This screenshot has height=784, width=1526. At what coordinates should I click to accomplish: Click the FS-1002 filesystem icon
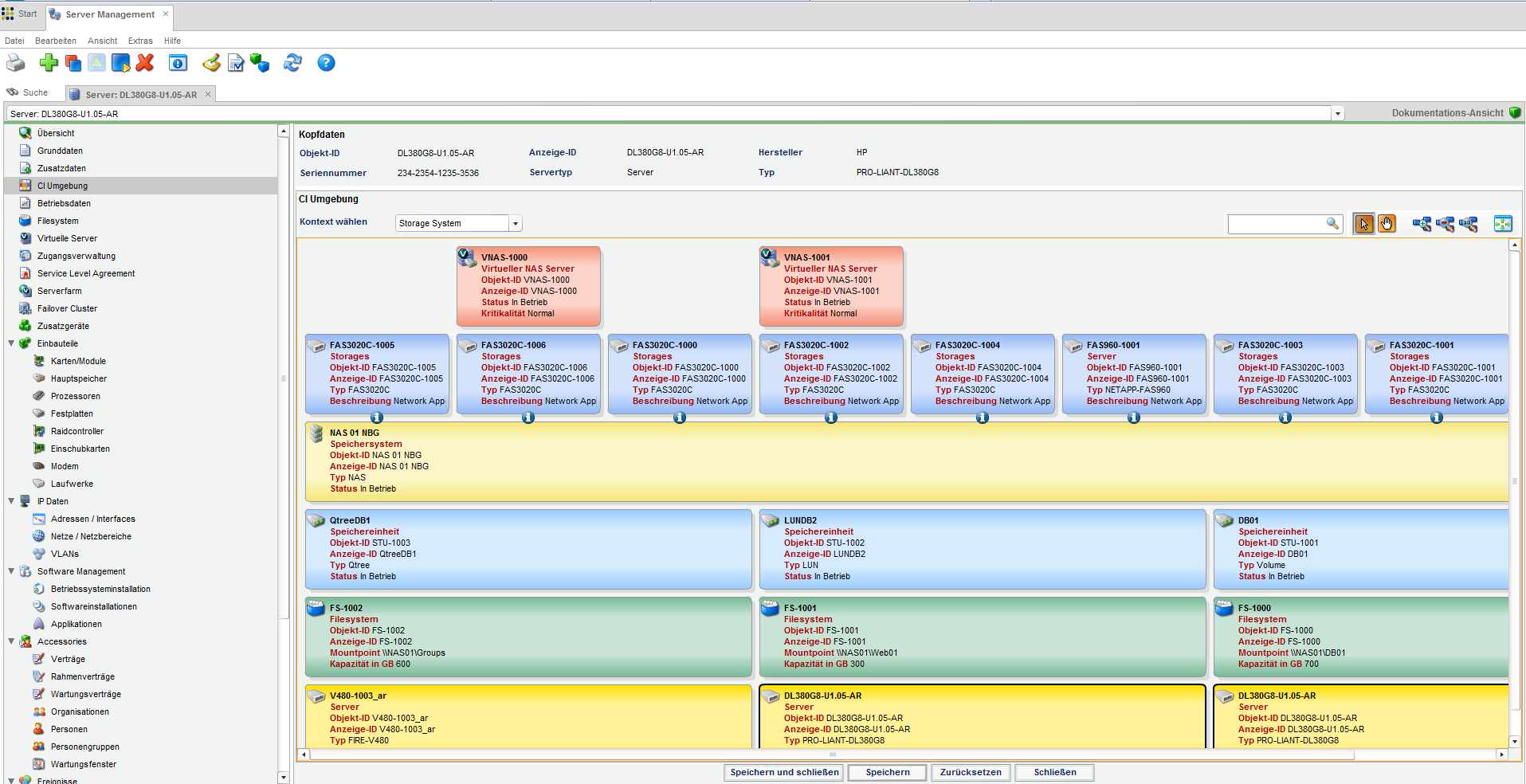pos(316,609)
